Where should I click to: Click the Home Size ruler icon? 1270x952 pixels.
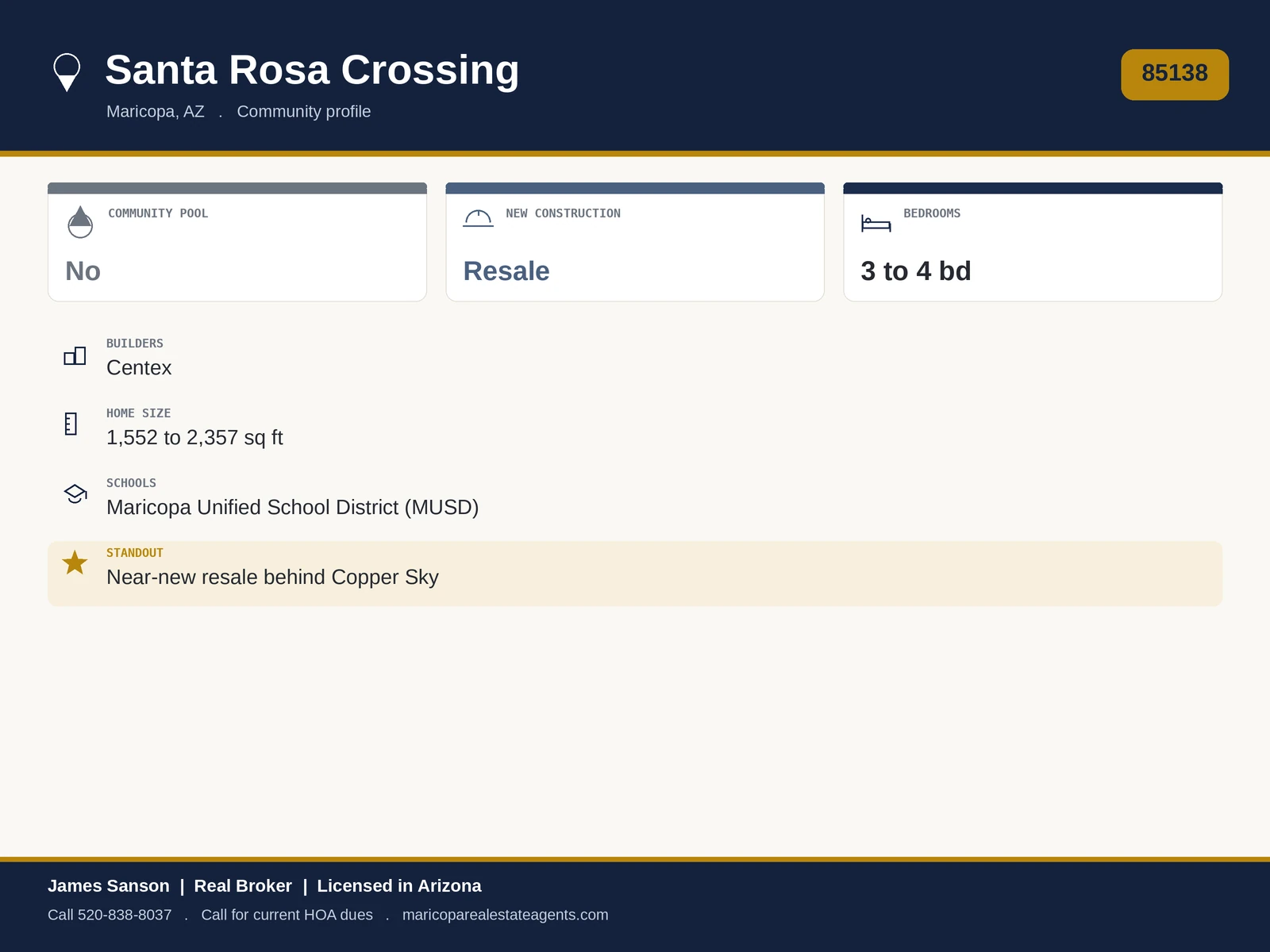click(71, 424)
